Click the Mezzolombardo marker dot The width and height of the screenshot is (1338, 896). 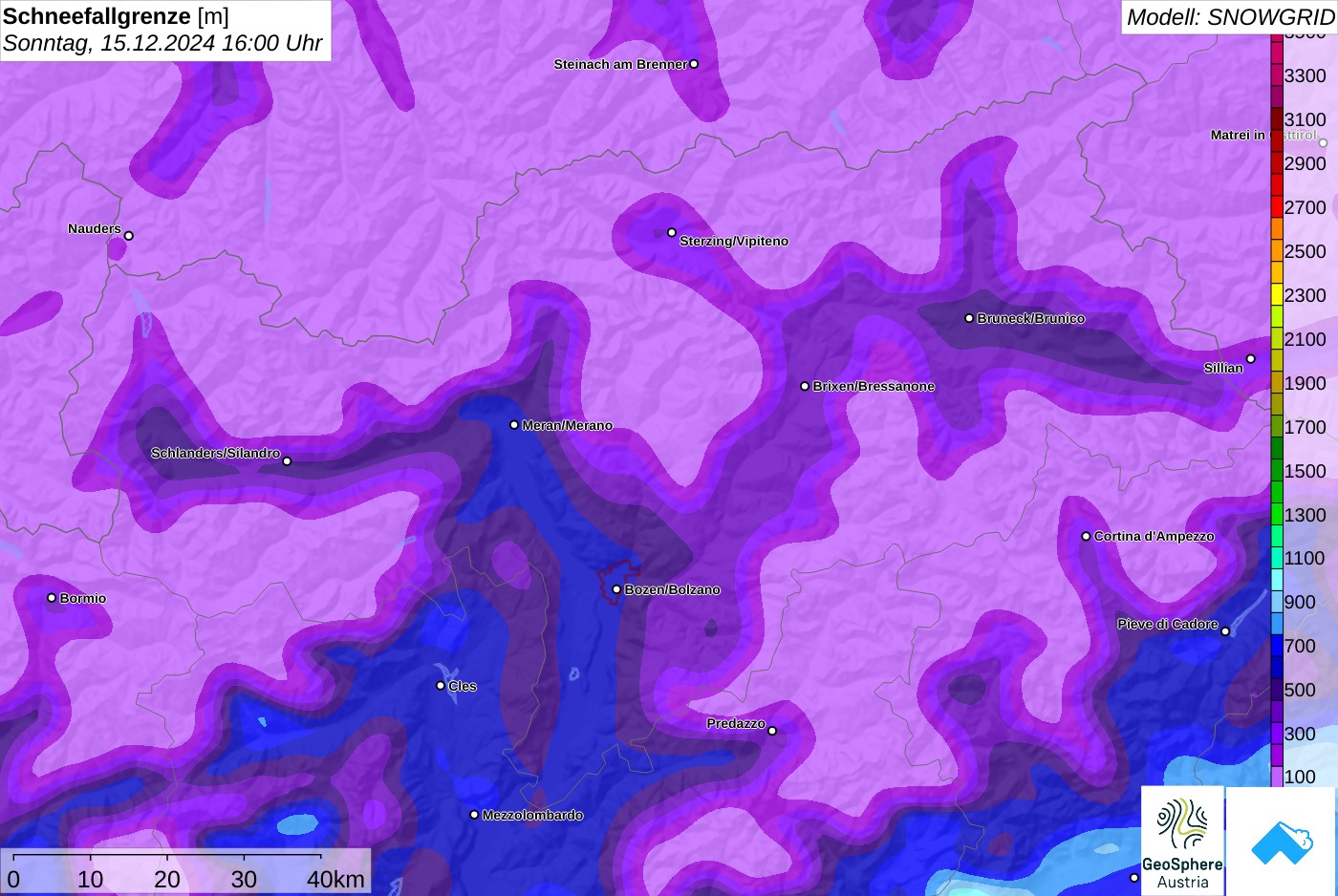pyautogui.click(x=474, y=815)
